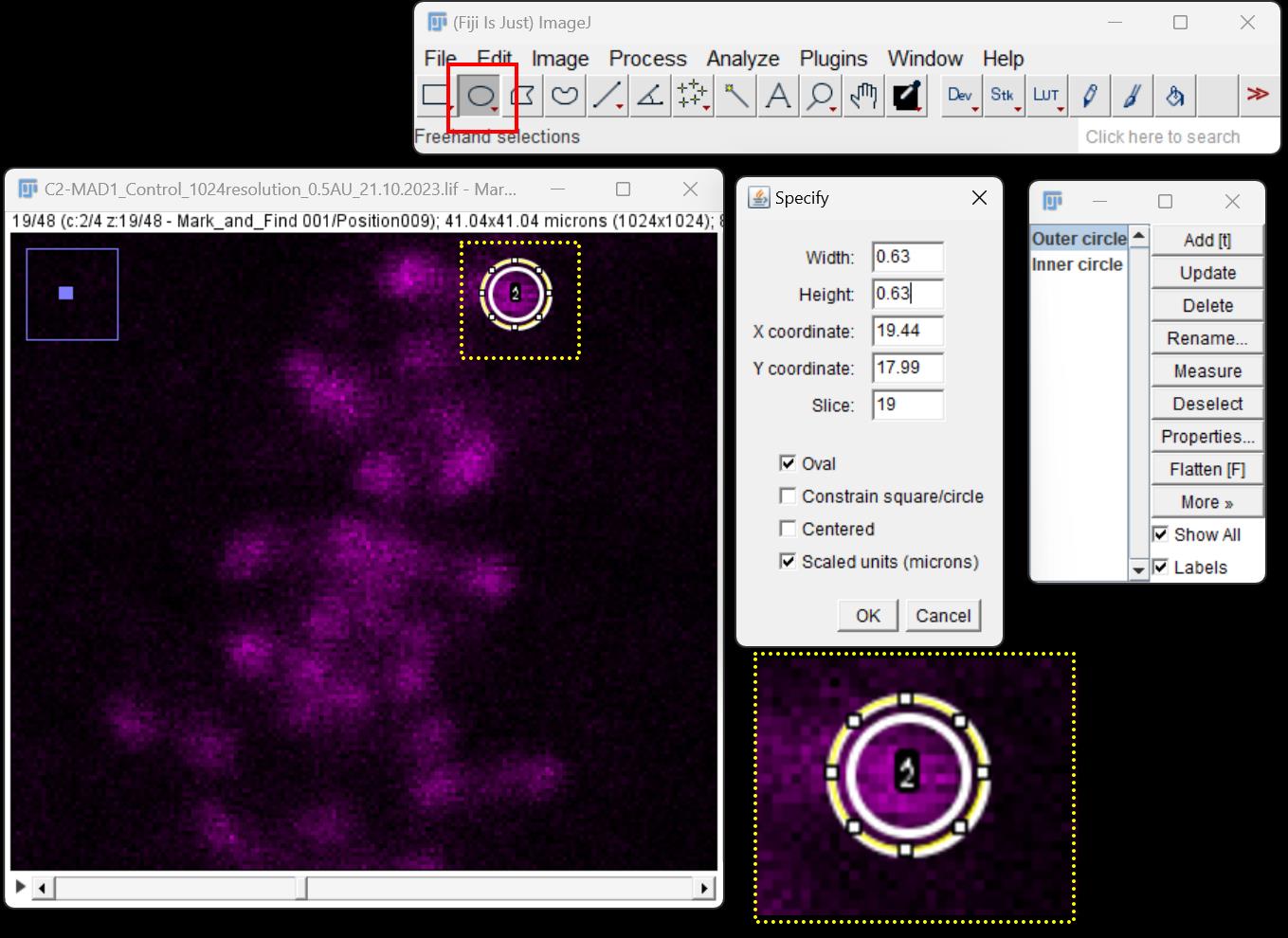Click Measure in ROI Manager

point(1206,371)
